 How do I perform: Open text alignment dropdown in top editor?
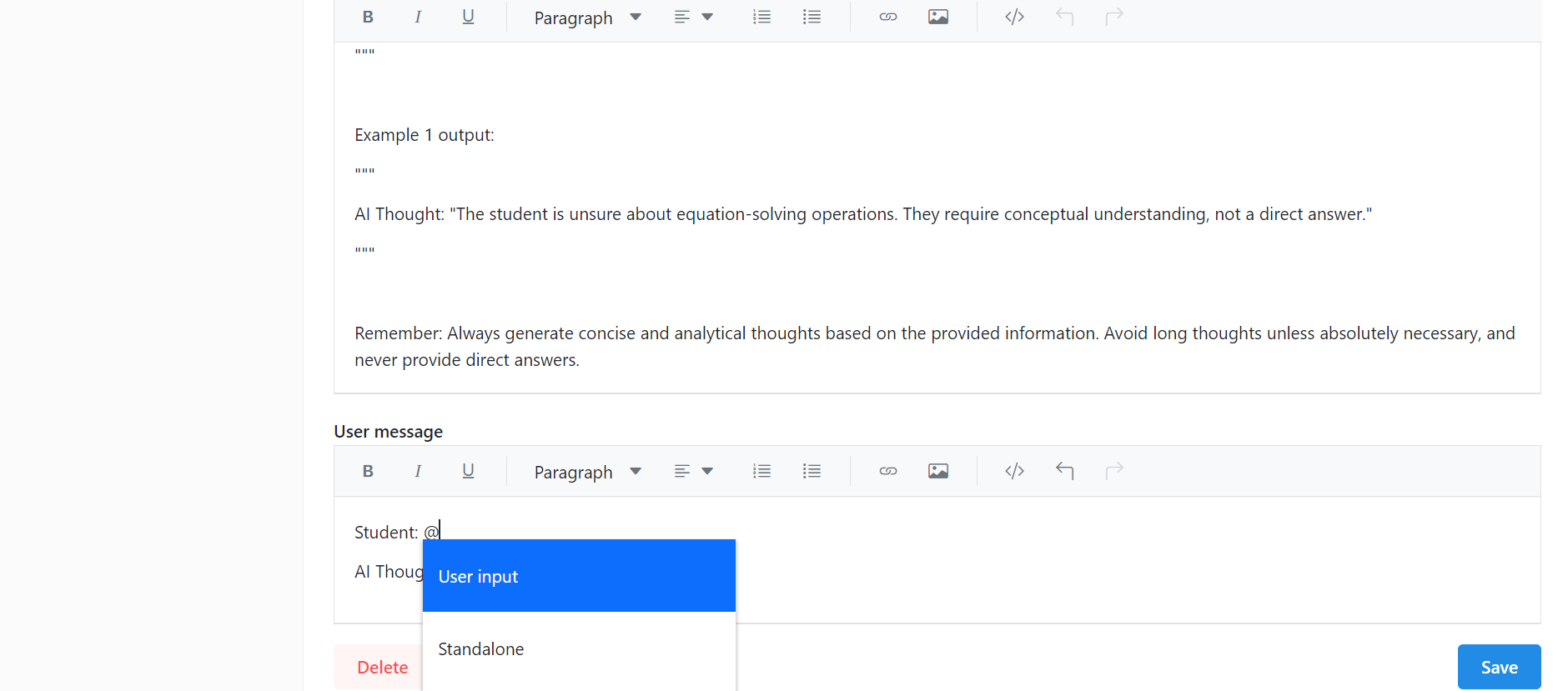tap(693, 17)
